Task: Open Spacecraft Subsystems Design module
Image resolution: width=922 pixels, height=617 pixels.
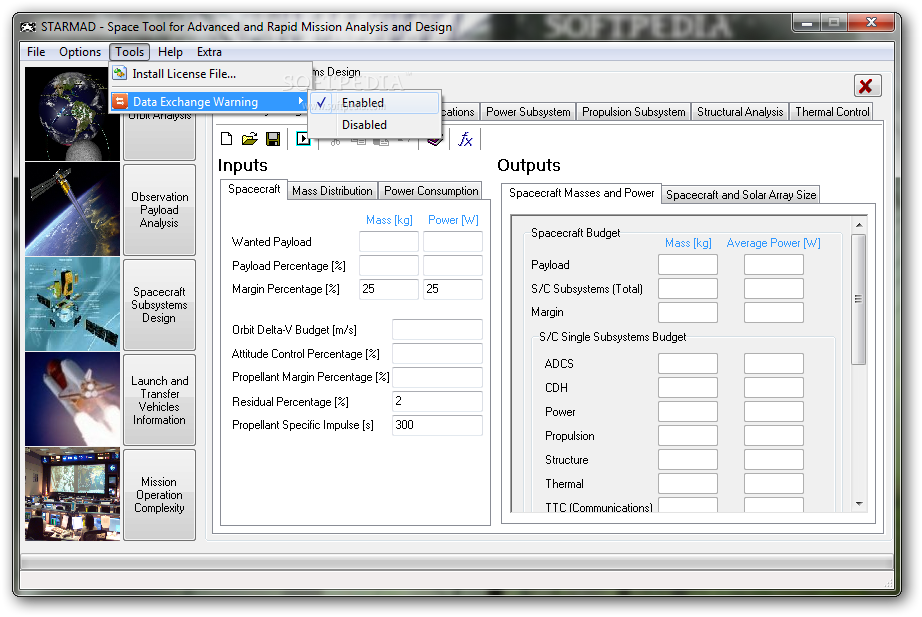Action: pyautogui.click(x=159, y=305)
